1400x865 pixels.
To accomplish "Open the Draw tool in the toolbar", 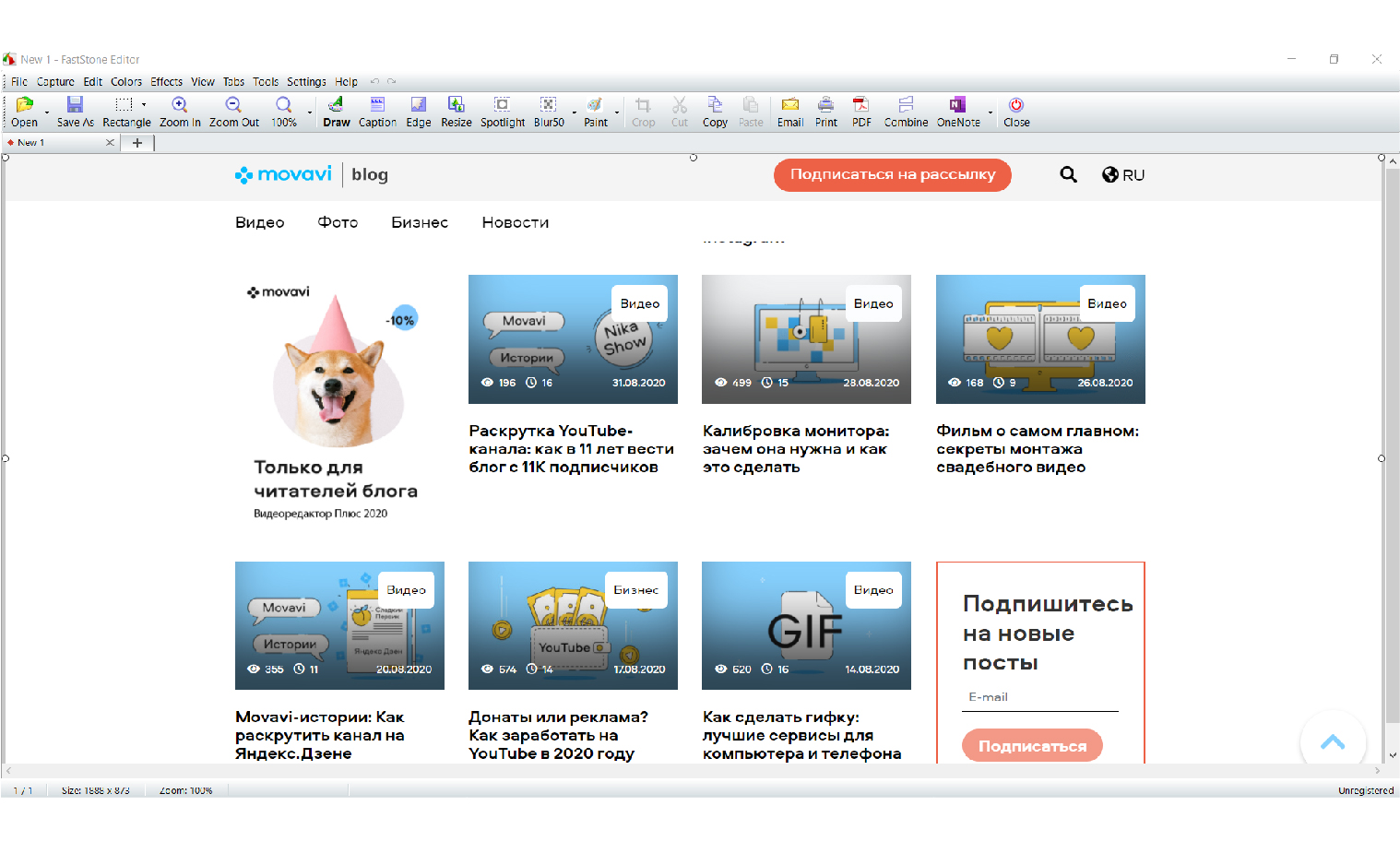I will point(336,111).
